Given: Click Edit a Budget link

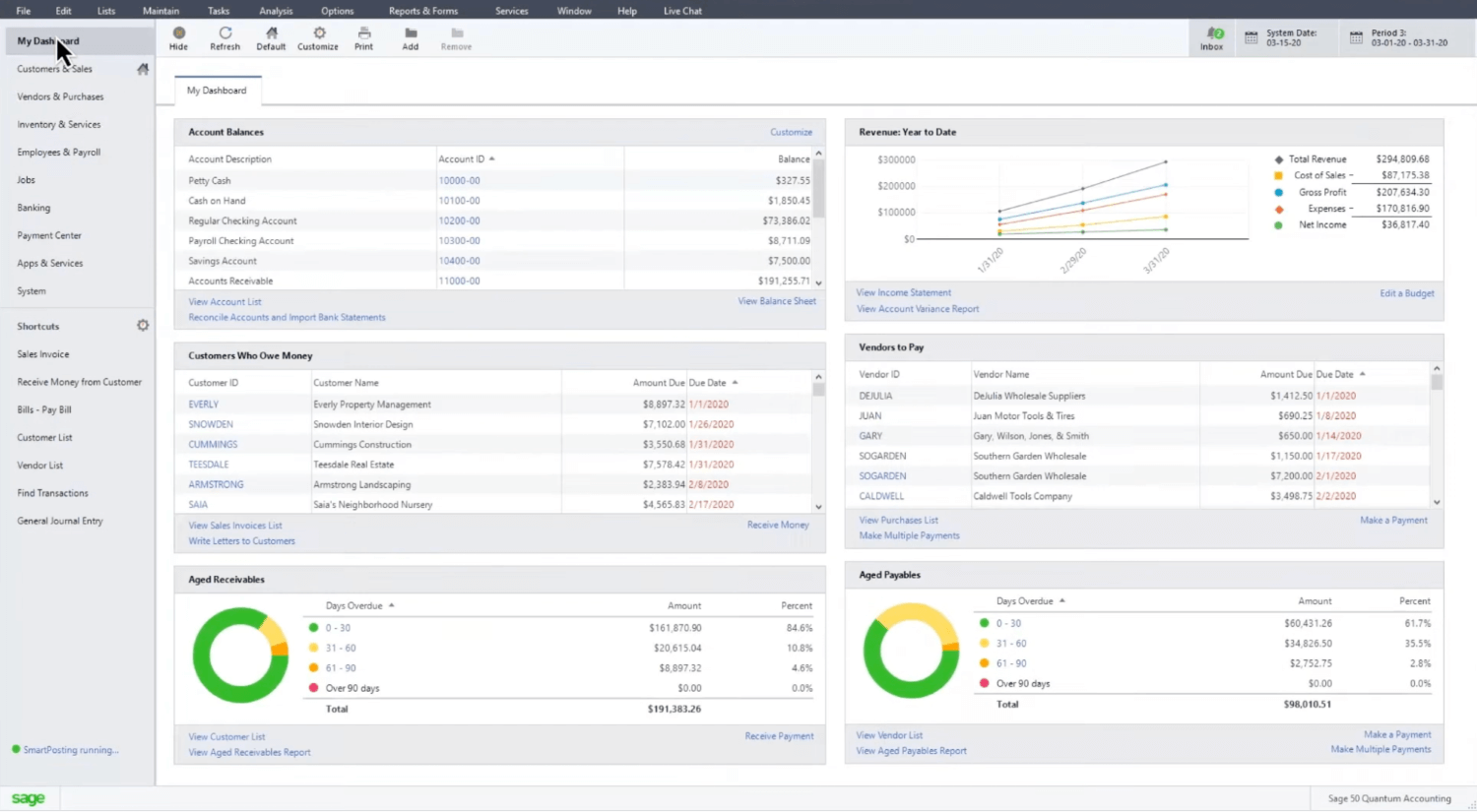Looking at the screenshot, I should pyautogui.click(x=1406, y=293).
